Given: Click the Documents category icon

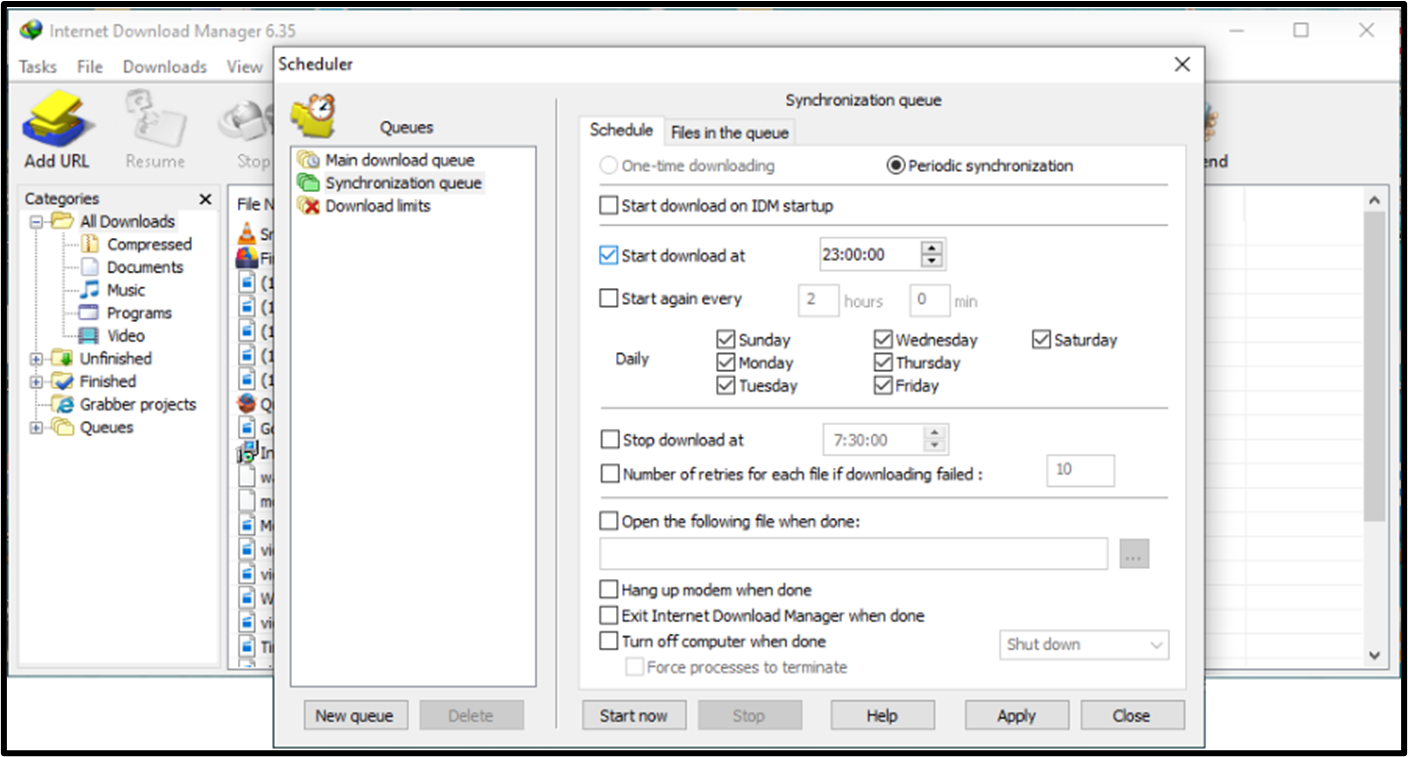Looking at the screenshot, I should [x=90, y=267].
